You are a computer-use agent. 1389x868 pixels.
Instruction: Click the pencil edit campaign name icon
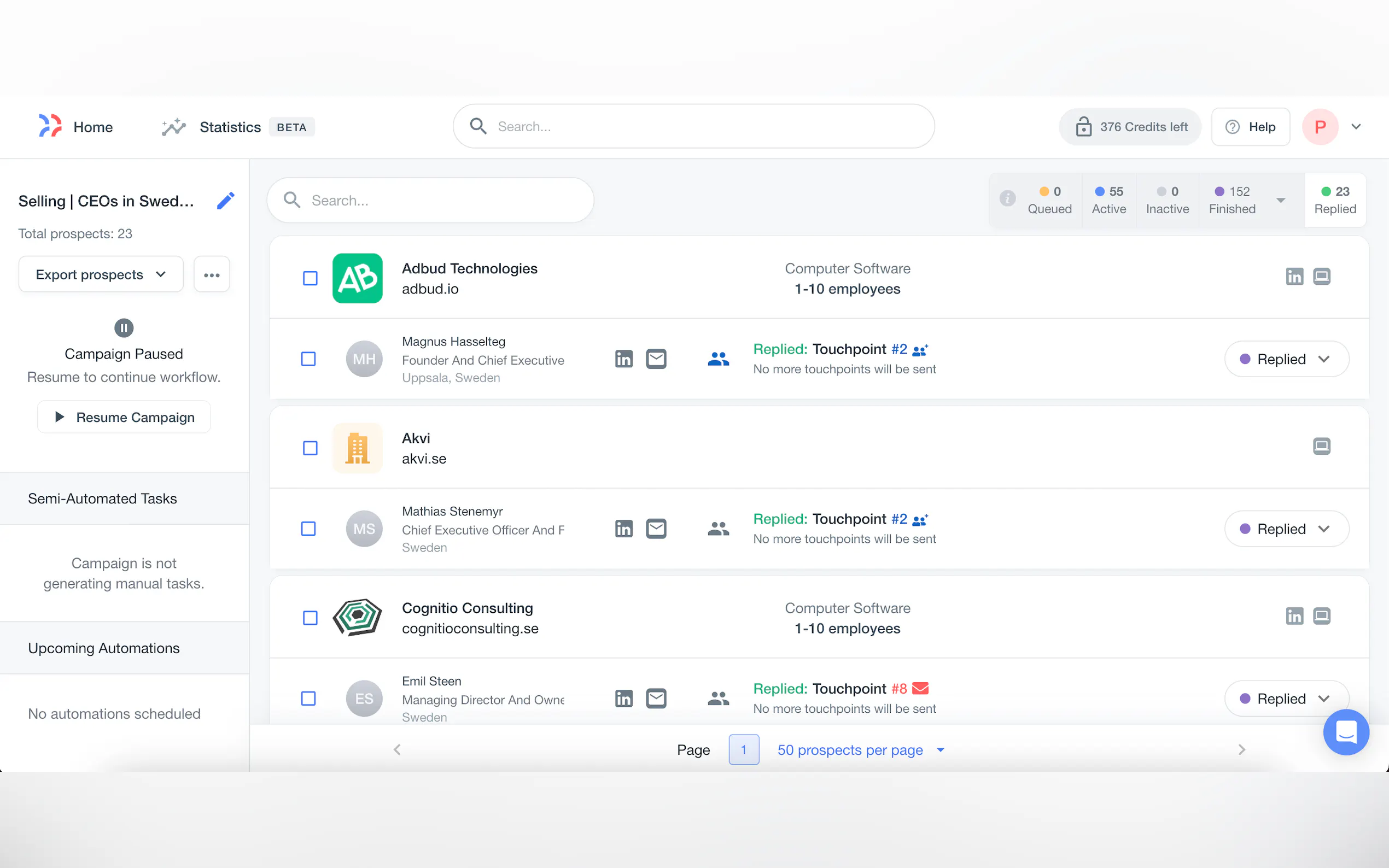[226, 201]
